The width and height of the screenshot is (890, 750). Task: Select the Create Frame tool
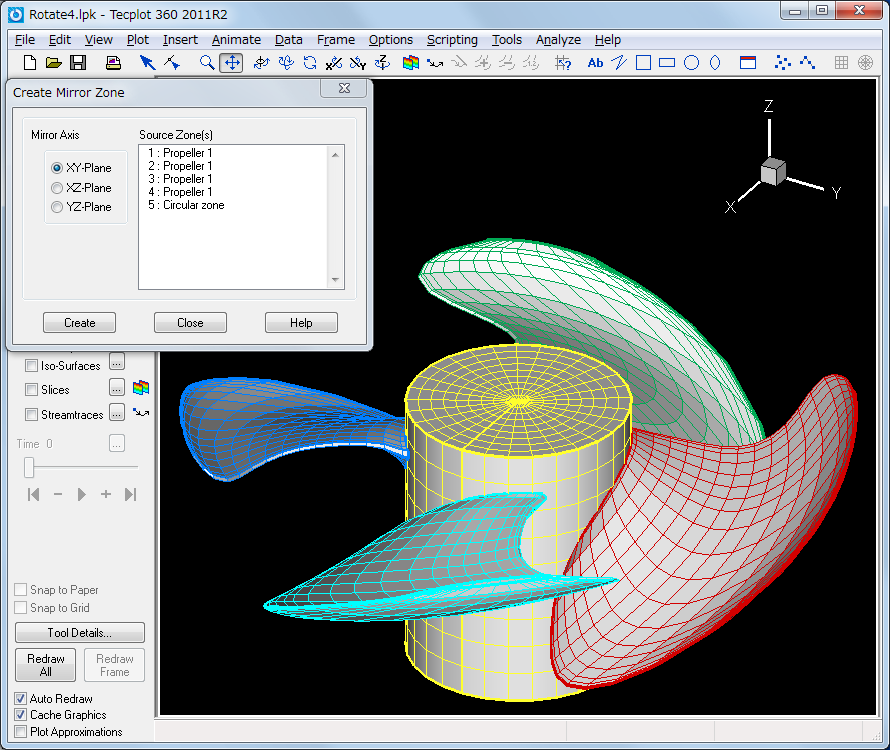pos(748,62)
